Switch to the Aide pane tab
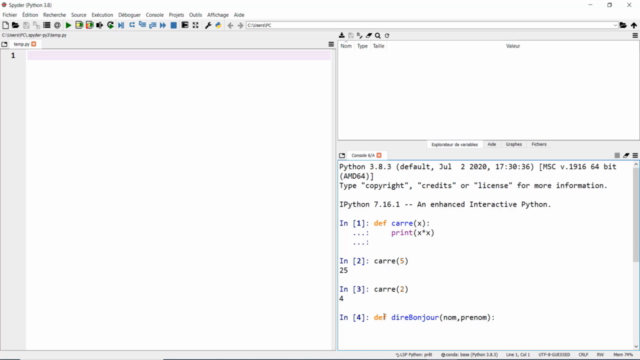Image resolution: width=640 pixels, height=360 pixels. point(492,144)
